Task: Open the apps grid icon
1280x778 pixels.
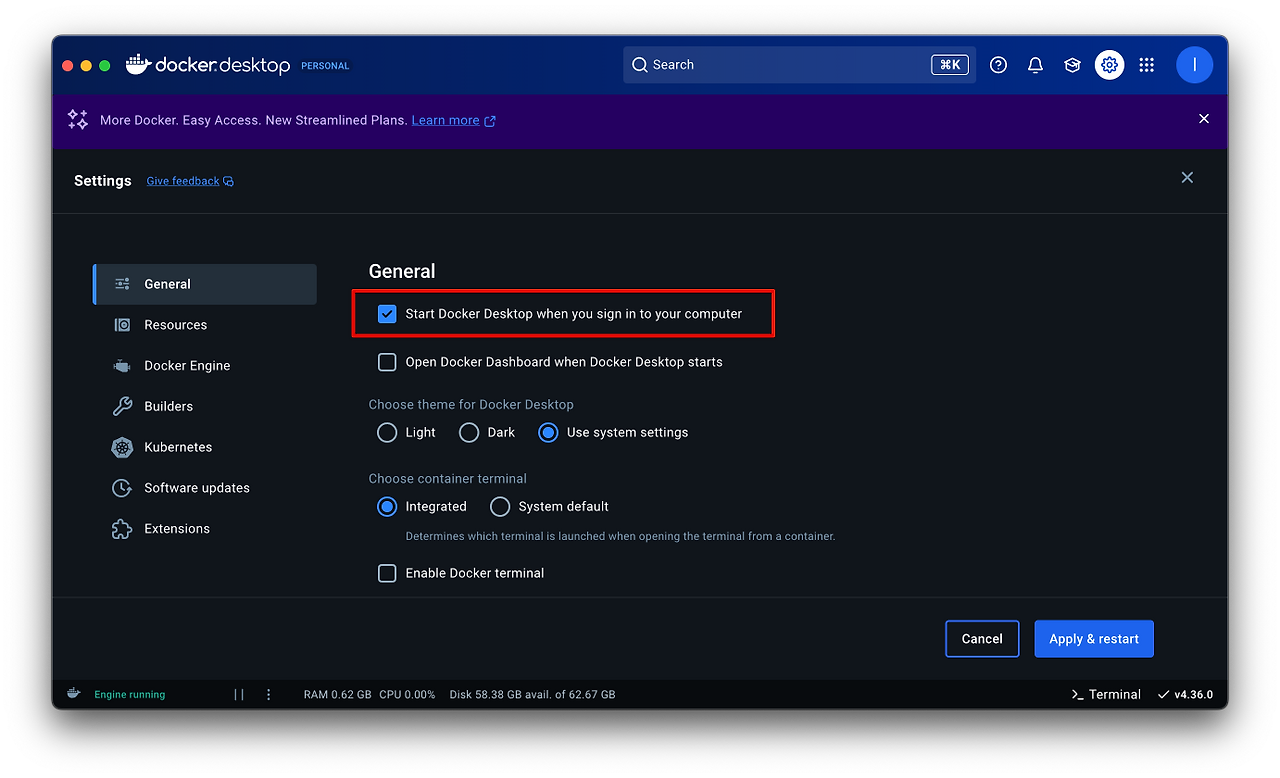Action: pyautogui.click(x=1146, y=65)
